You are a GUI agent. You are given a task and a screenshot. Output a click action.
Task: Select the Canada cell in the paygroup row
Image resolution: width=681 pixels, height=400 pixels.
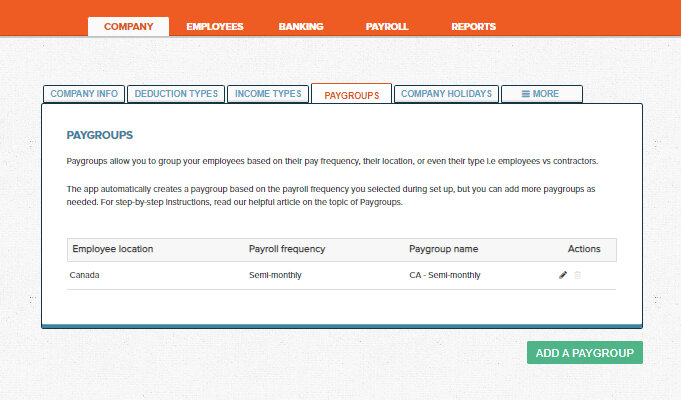(86, 275)
